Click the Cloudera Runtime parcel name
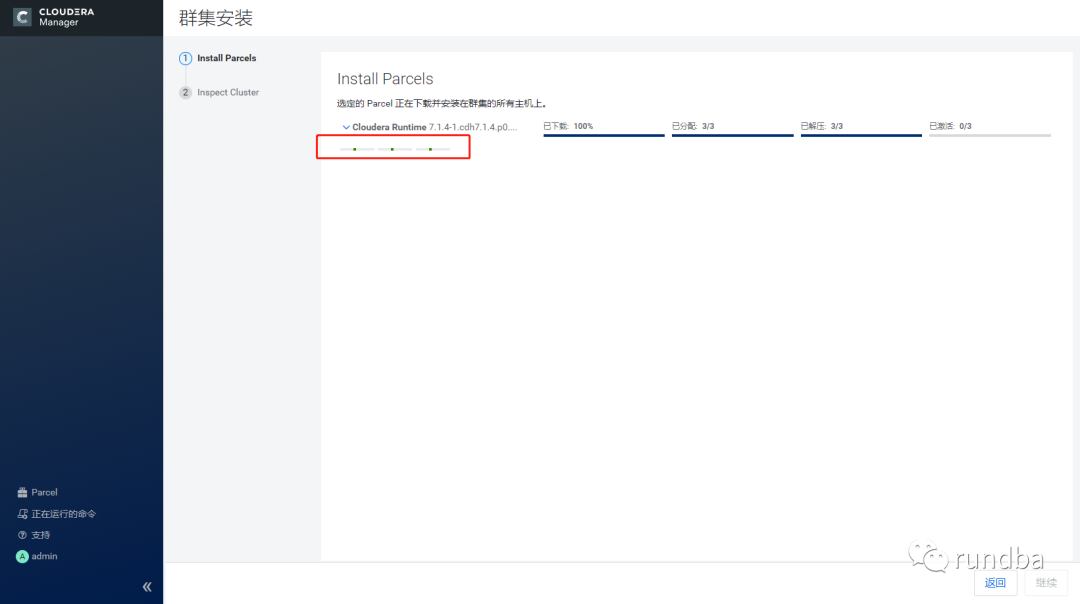 pos(435,127)
